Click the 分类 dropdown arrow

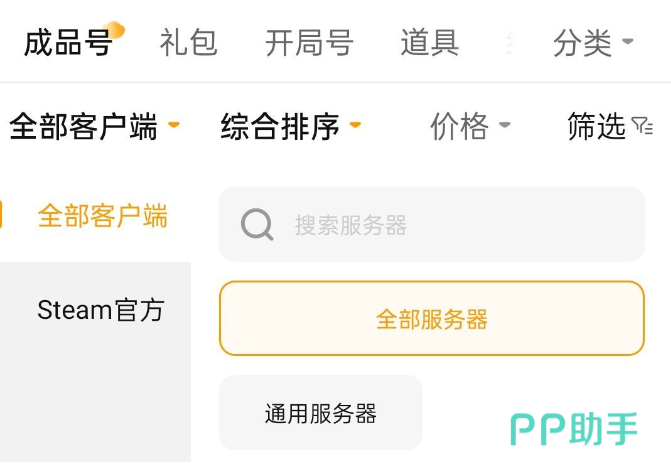(x=628, y=43)
